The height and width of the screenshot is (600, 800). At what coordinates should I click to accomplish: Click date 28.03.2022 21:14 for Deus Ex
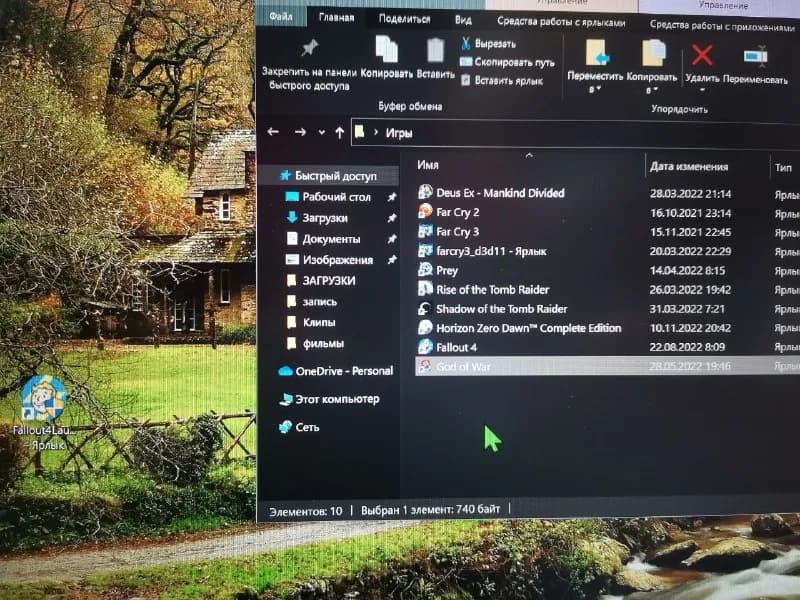click(x=690, y=194)
